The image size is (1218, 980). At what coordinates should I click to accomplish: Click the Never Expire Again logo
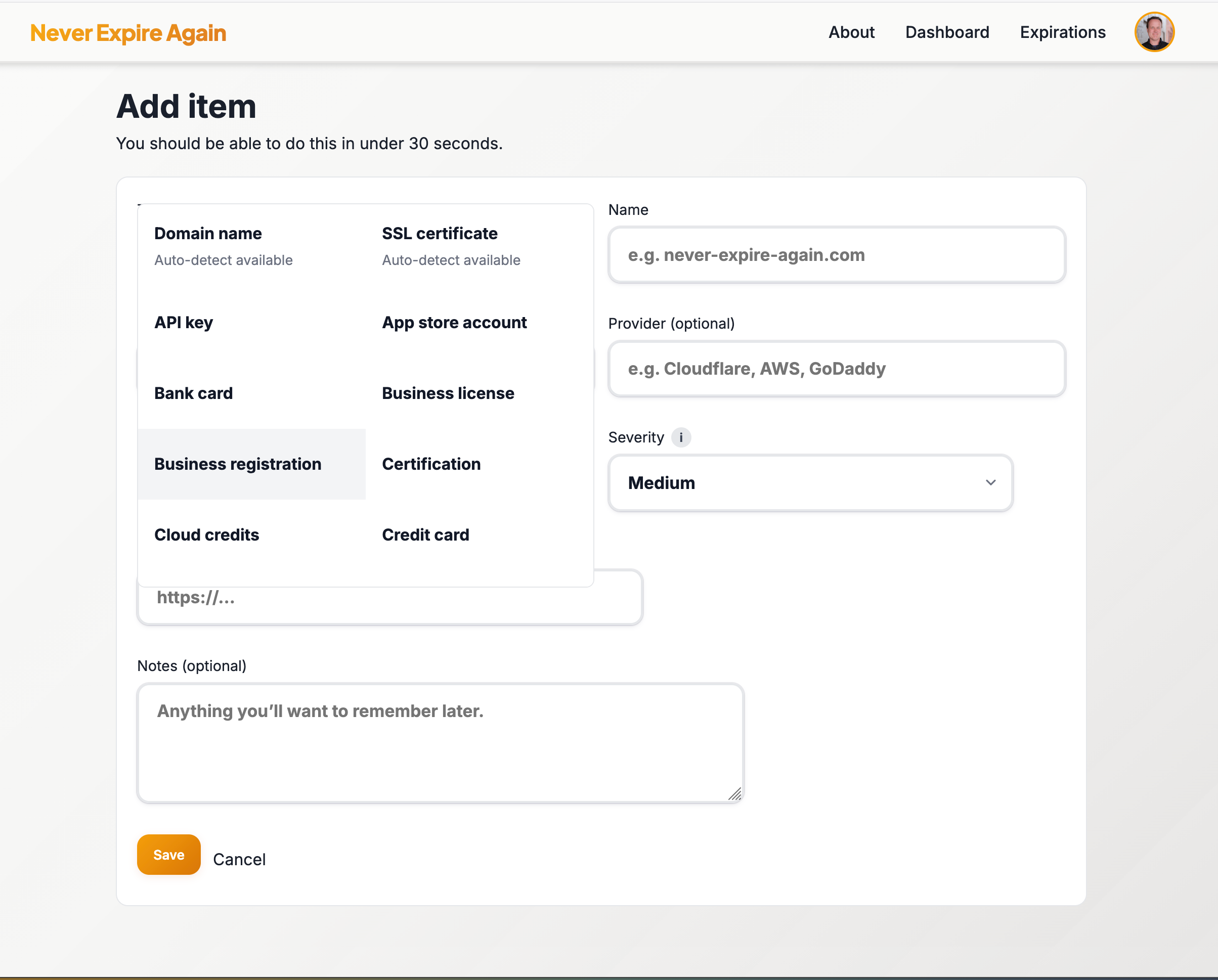pyautogui.click(x=127, y=33)
